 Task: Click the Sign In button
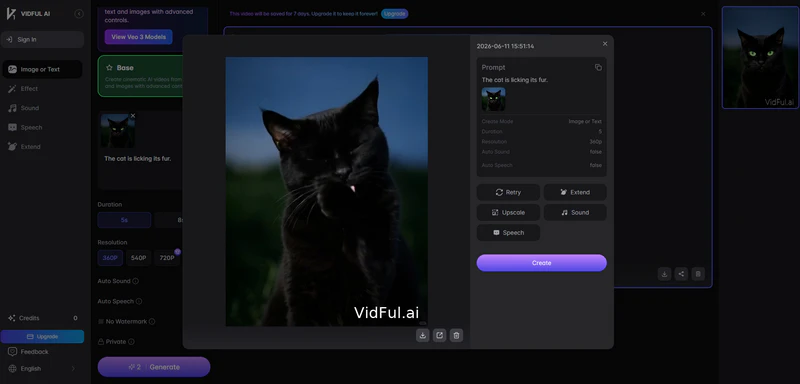tap(42, 39)
